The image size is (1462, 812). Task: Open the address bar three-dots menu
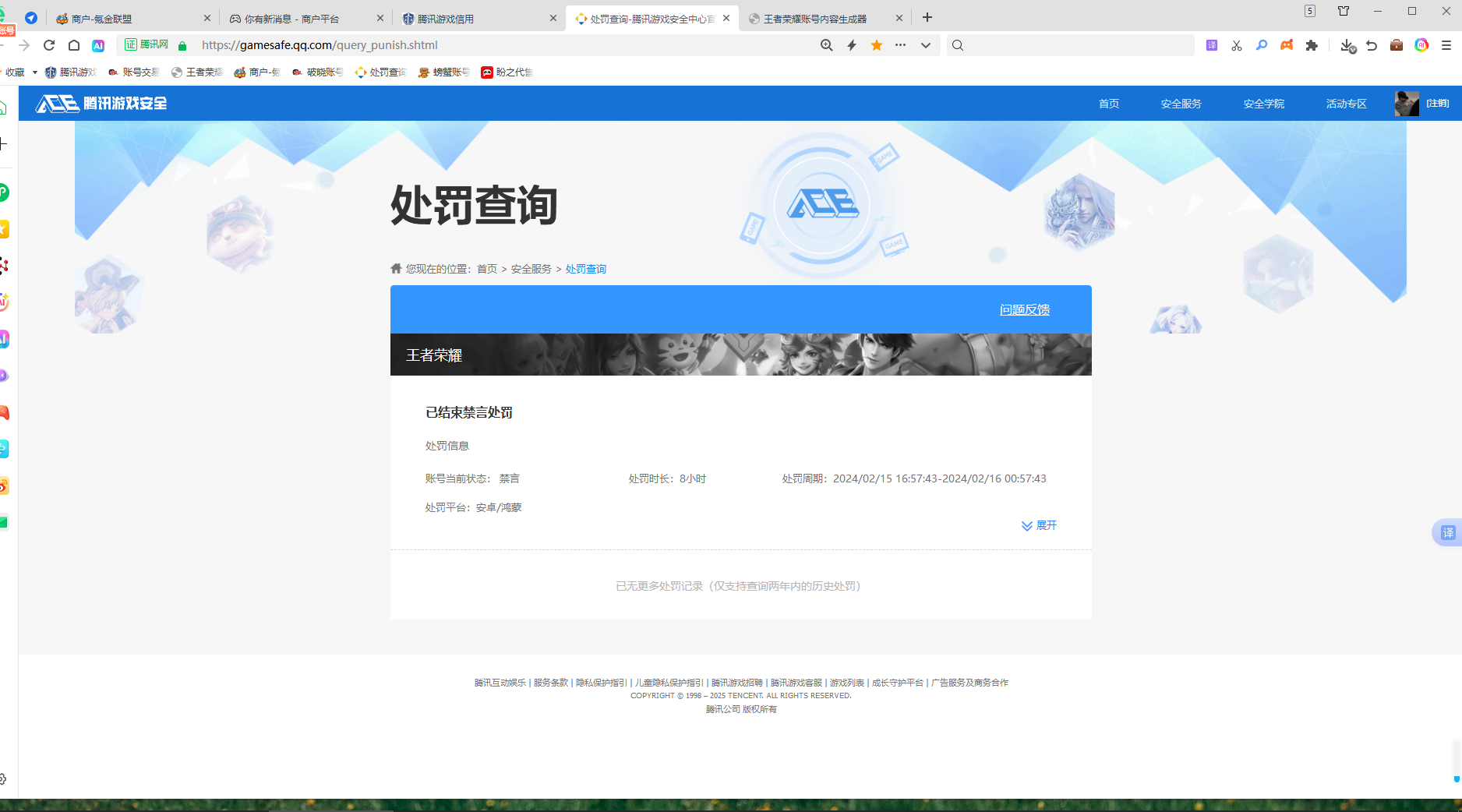pyautogui.click(x=900, y=45)
